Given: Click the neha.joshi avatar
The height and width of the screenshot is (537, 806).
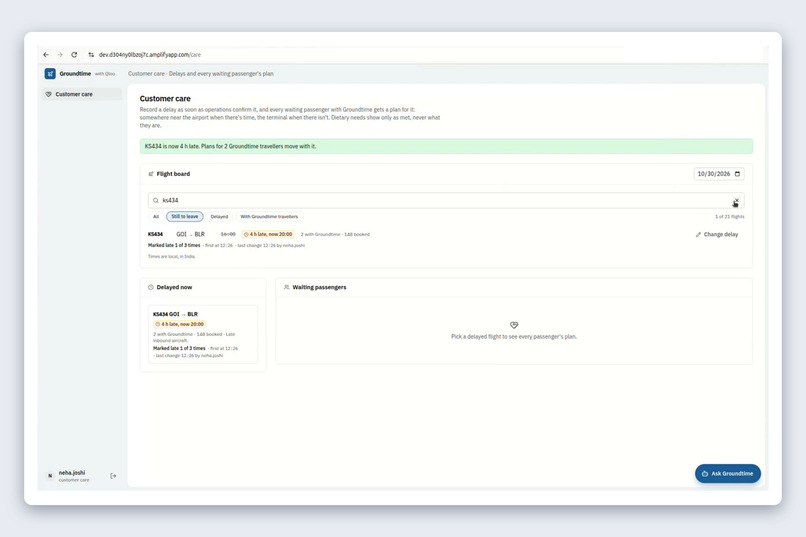Looking at the screenshot, I should click(x=50, y=476).
